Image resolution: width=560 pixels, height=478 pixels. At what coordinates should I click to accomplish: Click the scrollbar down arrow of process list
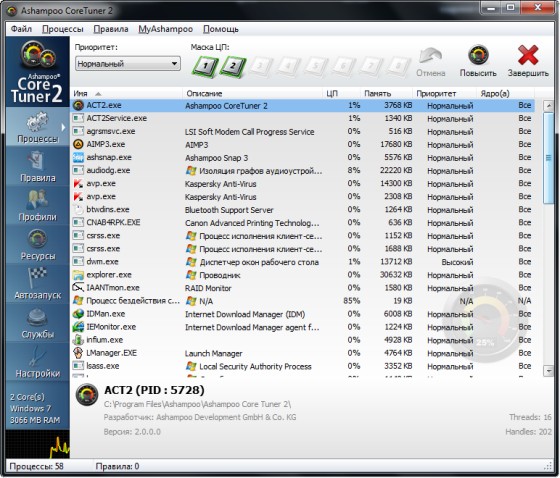548,371
